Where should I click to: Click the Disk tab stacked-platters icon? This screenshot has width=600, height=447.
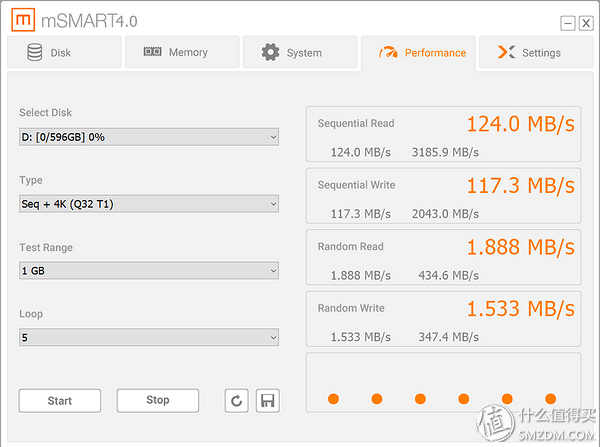click(34, 52)
